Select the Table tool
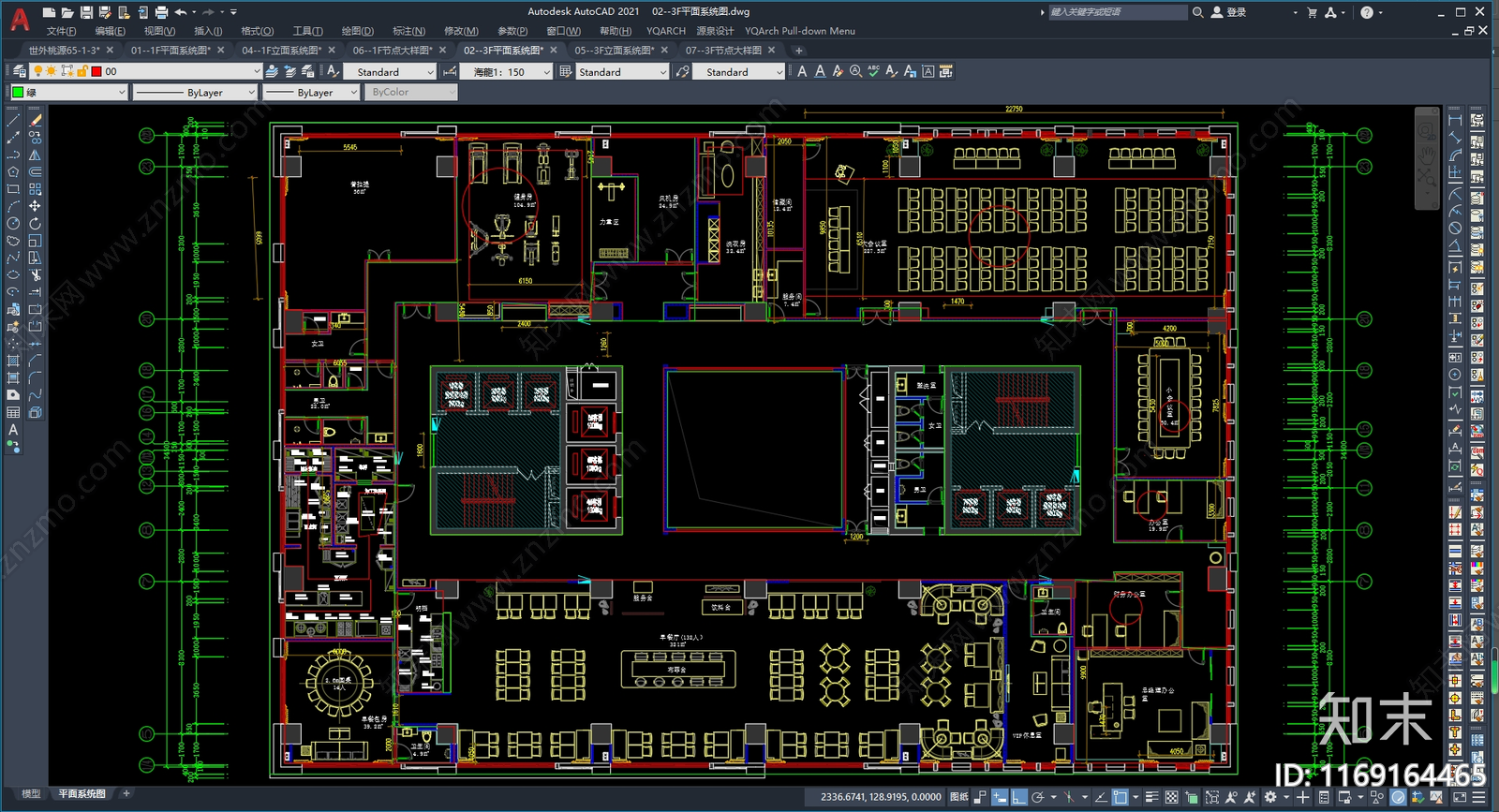1499x812 pixels. point(13,412)
